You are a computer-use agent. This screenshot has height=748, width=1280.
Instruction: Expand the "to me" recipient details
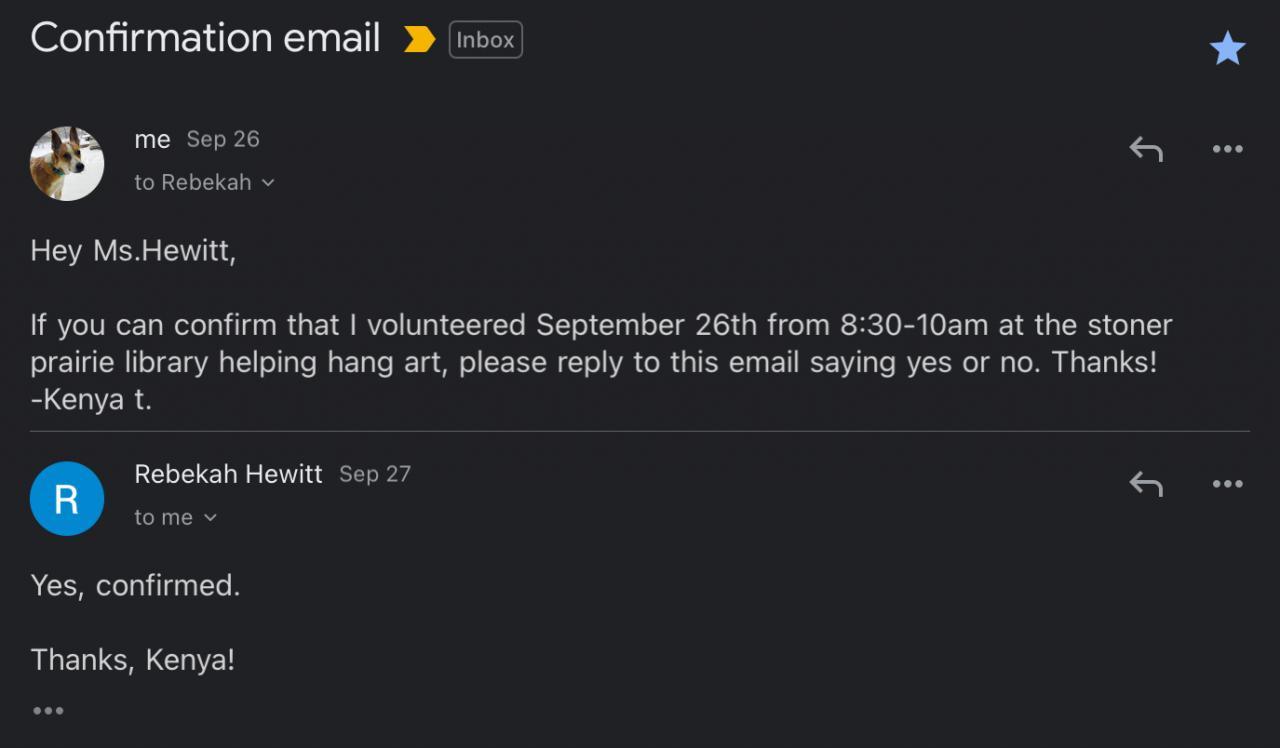pos(175,517)
